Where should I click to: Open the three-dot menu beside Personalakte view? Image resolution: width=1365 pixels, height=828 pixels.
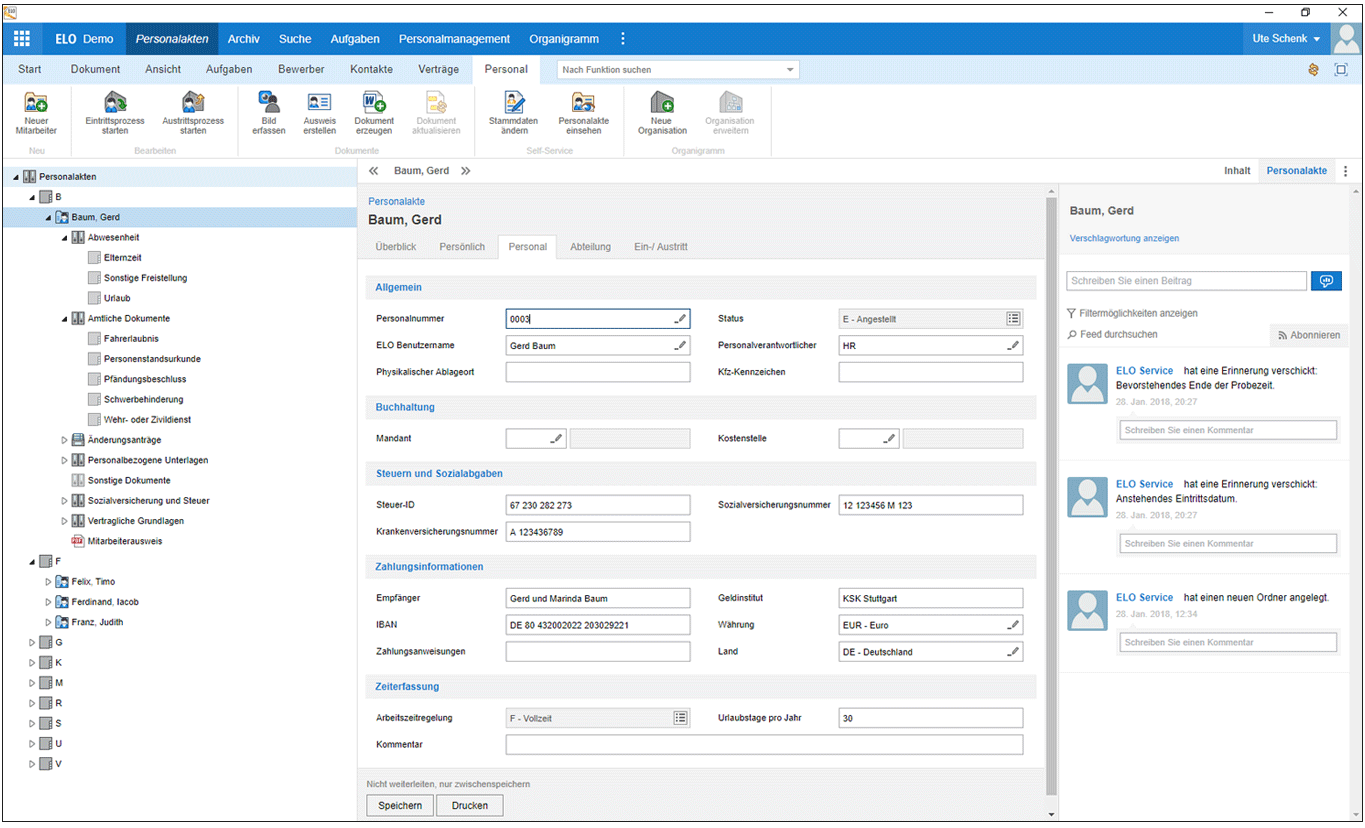point(1346,171)
